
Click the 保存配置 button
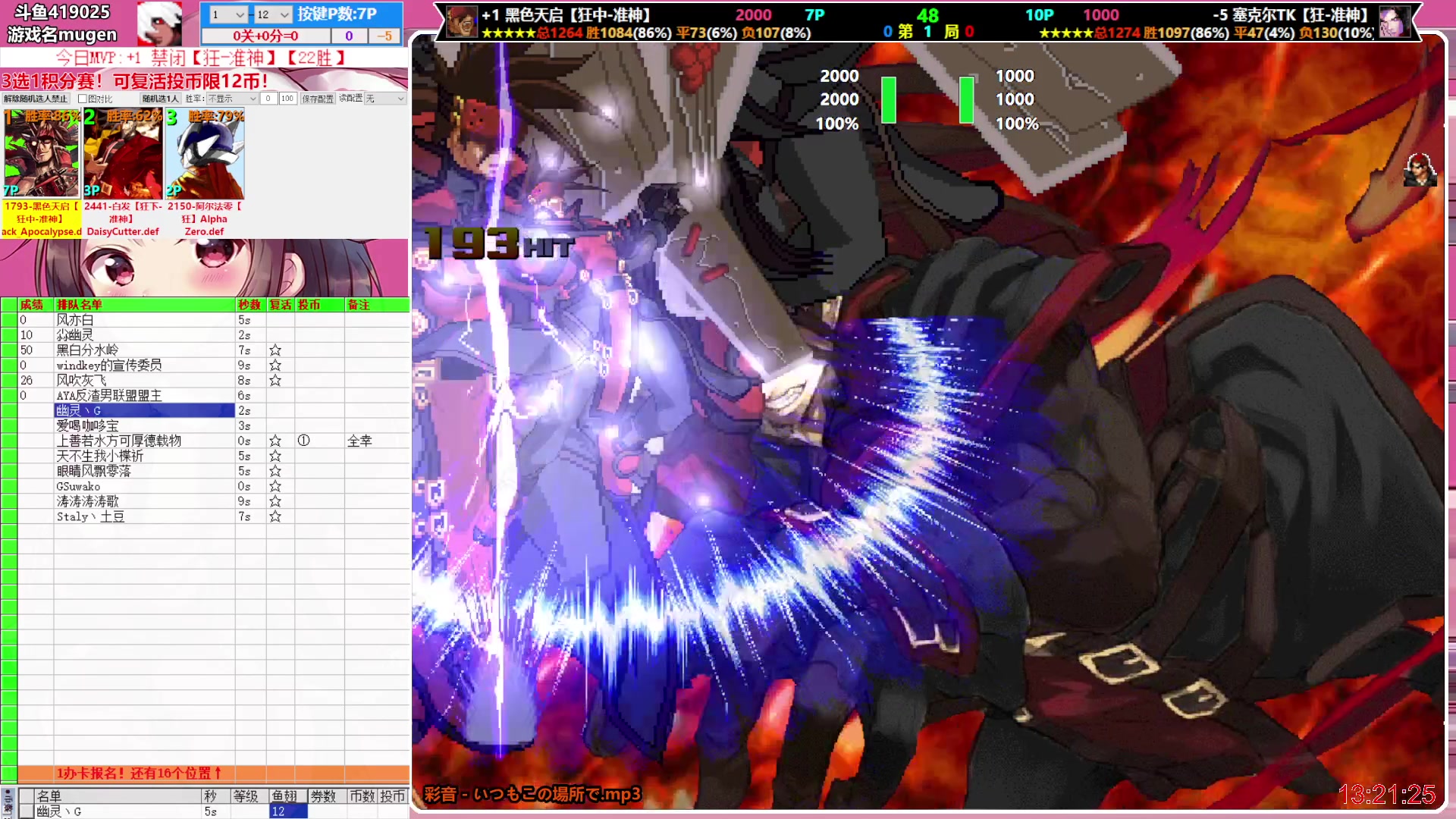tap(318, 99)
